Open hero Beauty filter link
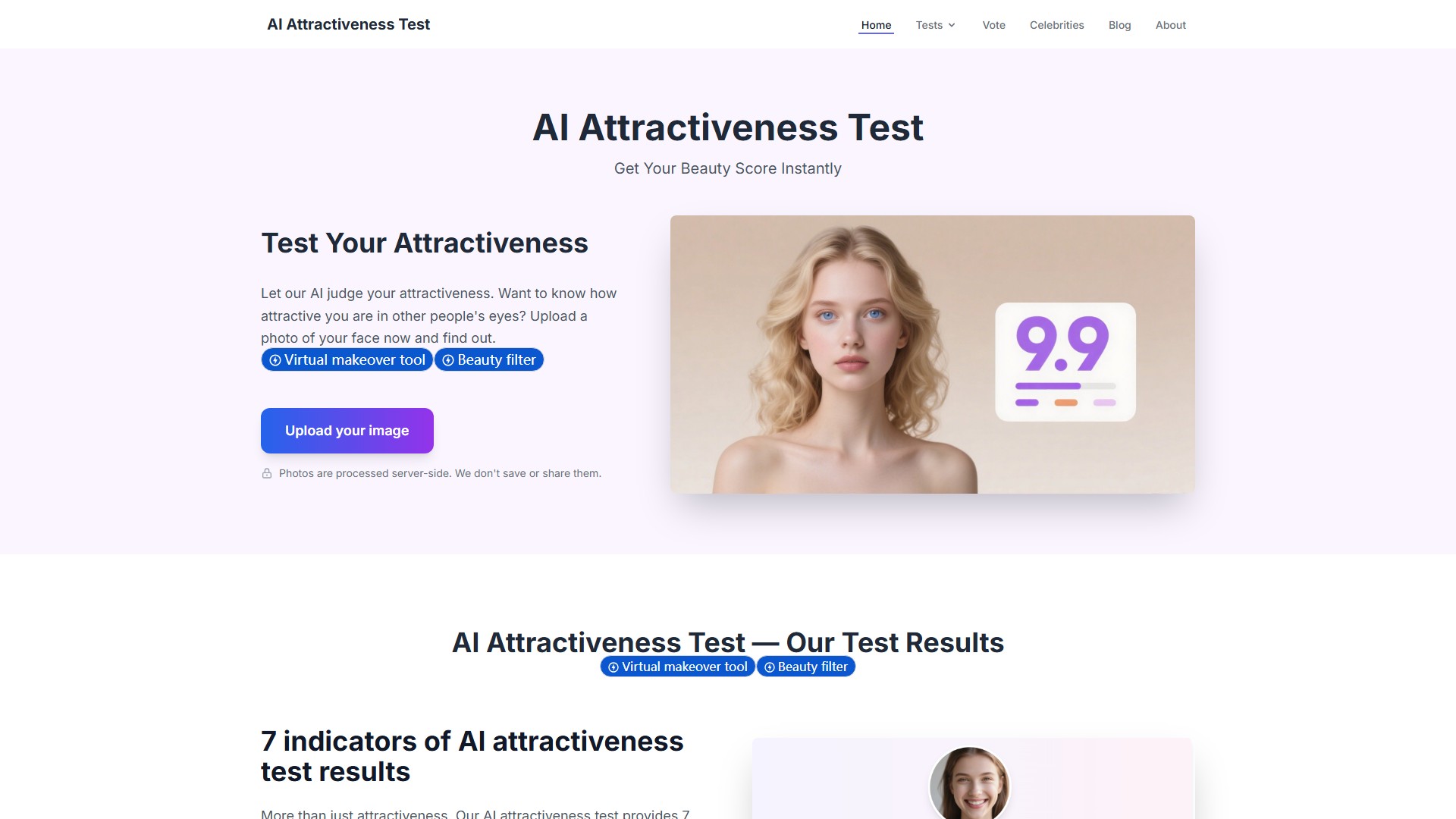The width and height of the screenshot is (1456, 819). [489, 360]
